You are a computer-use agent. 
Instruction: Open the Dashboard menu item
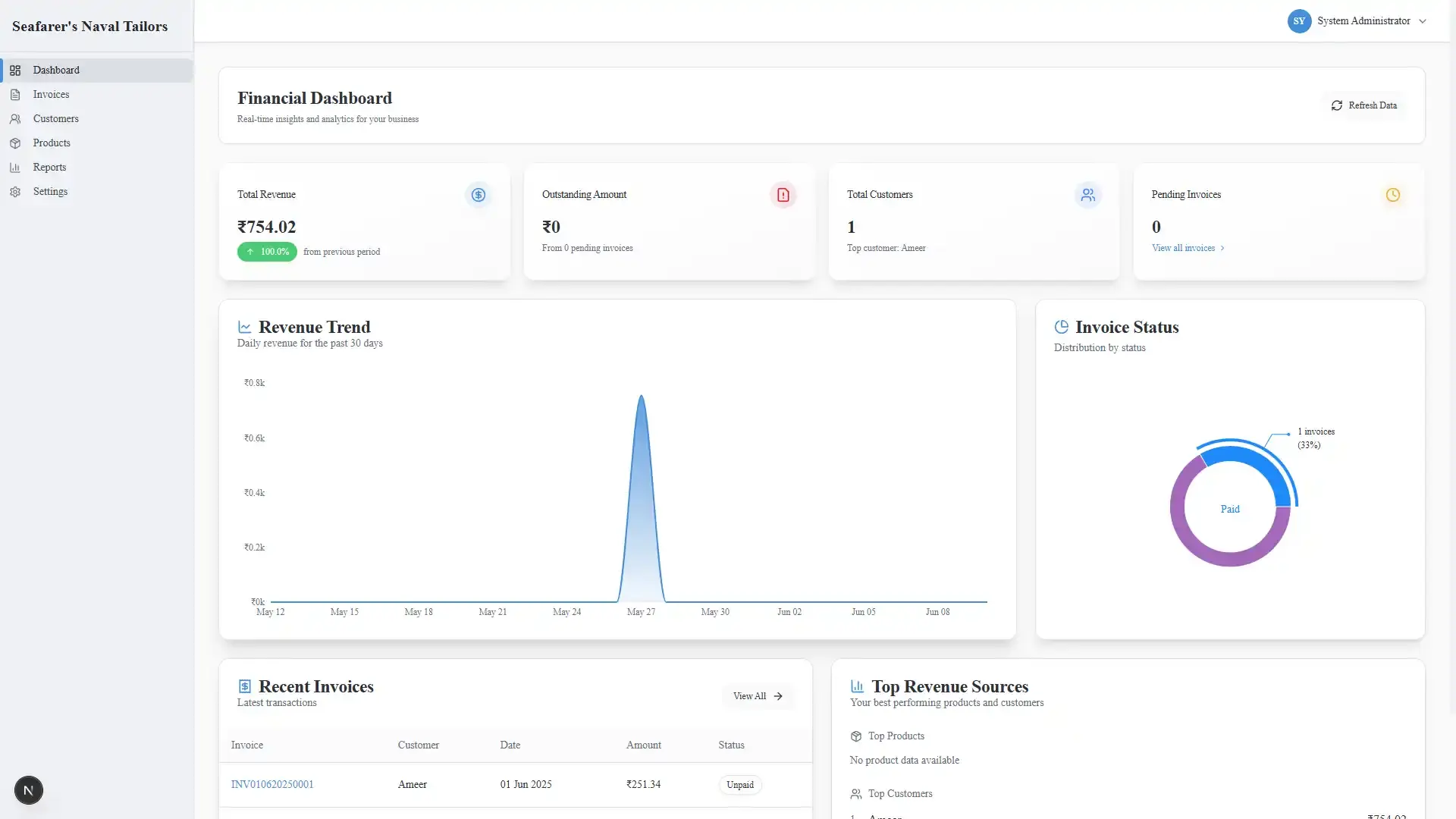tap(97, 71)
